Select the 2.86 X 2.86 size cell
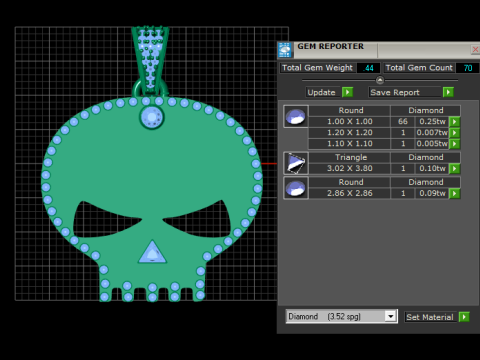The width and height of the screenshot is (480, 360). 350,193
